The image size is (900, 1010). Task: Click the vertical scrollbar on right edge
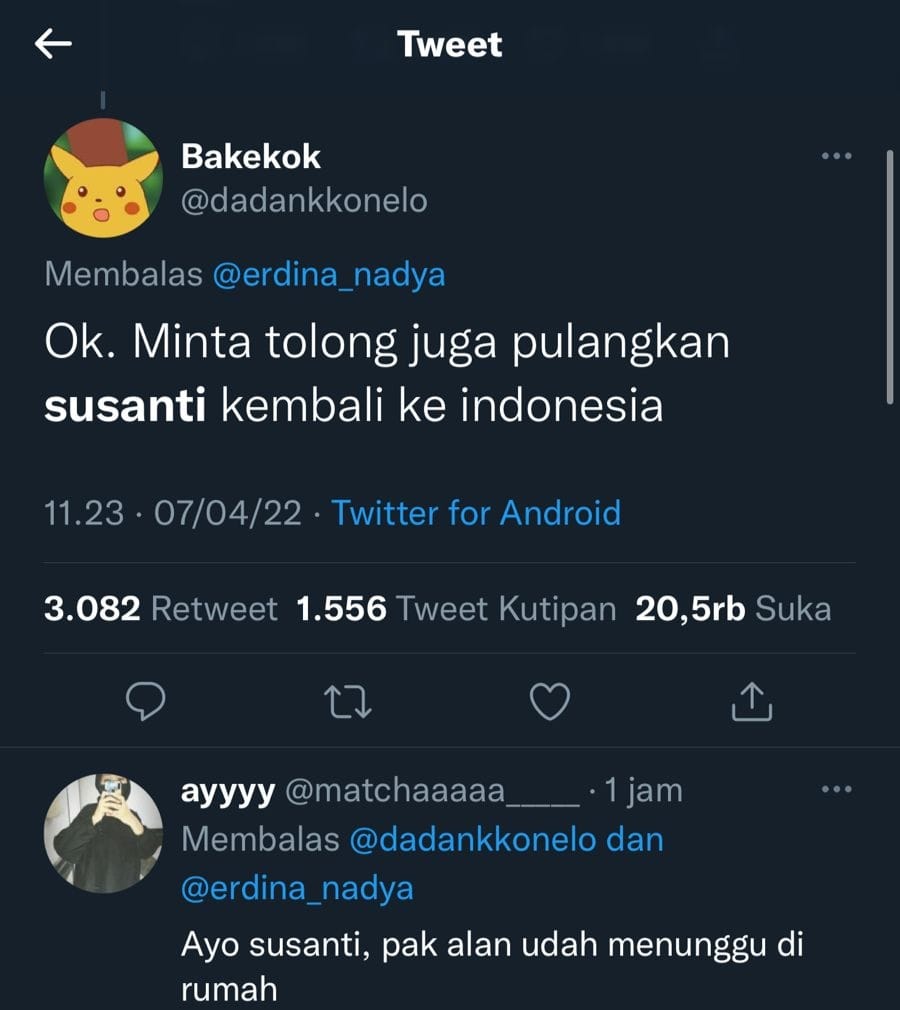tap(889, 275)
